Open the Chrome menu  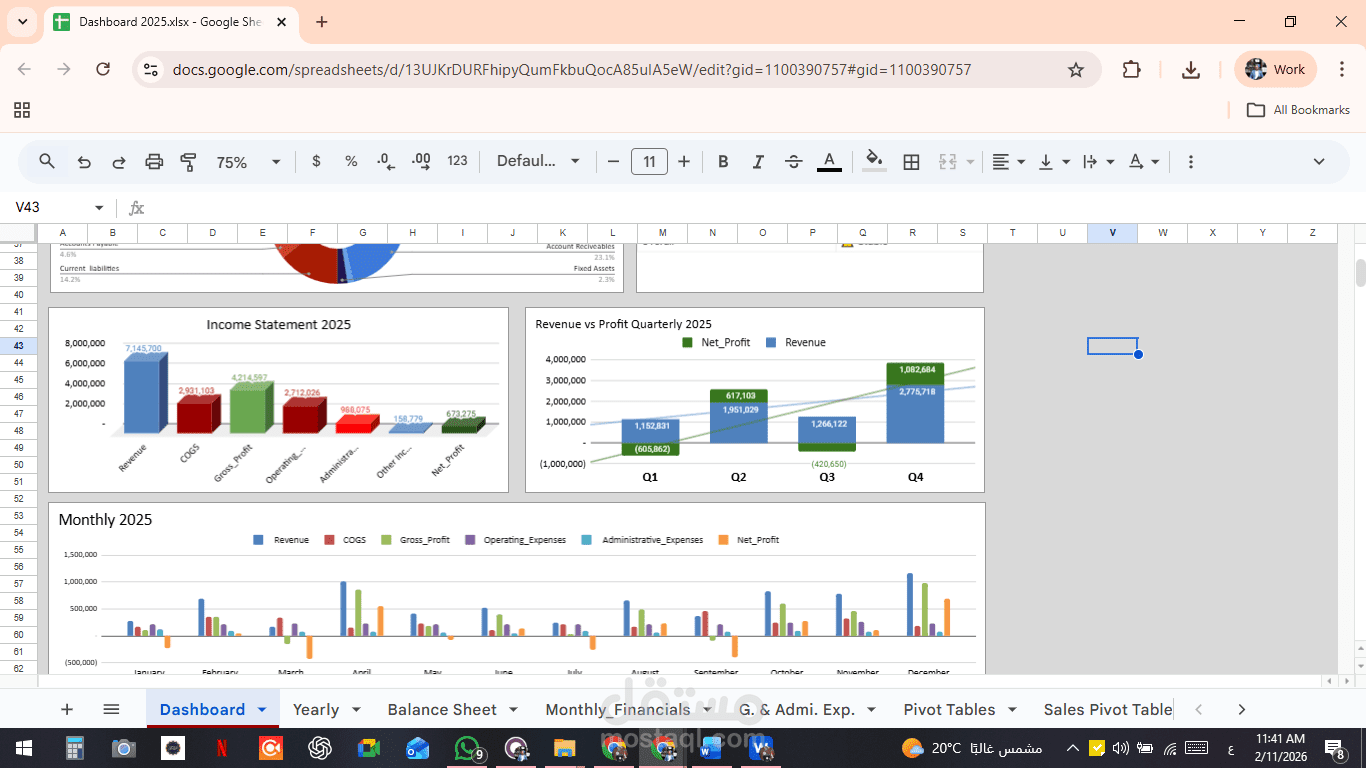pyautogui.click(x=1342, y=69)
